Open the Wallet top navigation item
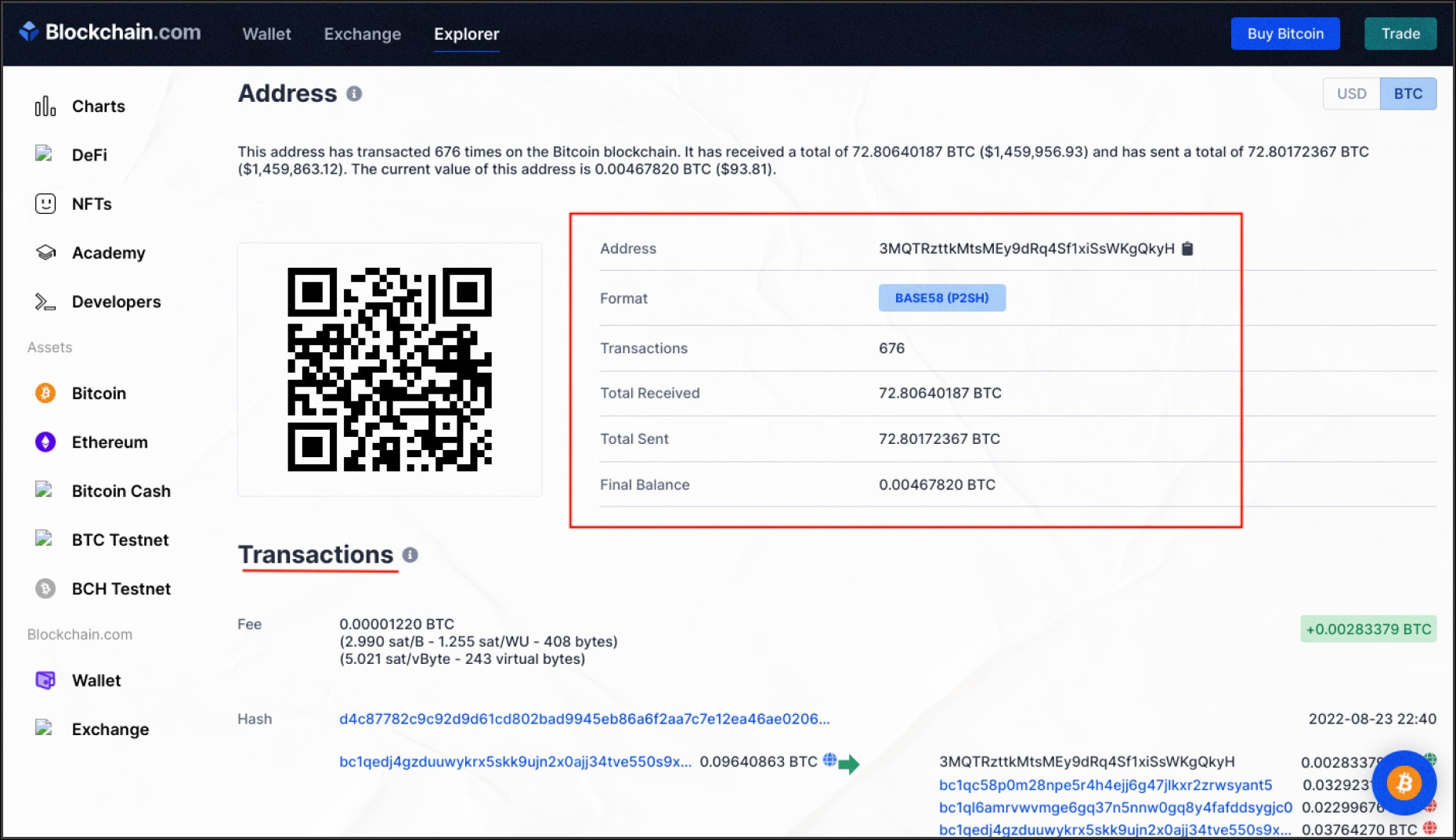The image size is (1456, 840). coord(266,34)
